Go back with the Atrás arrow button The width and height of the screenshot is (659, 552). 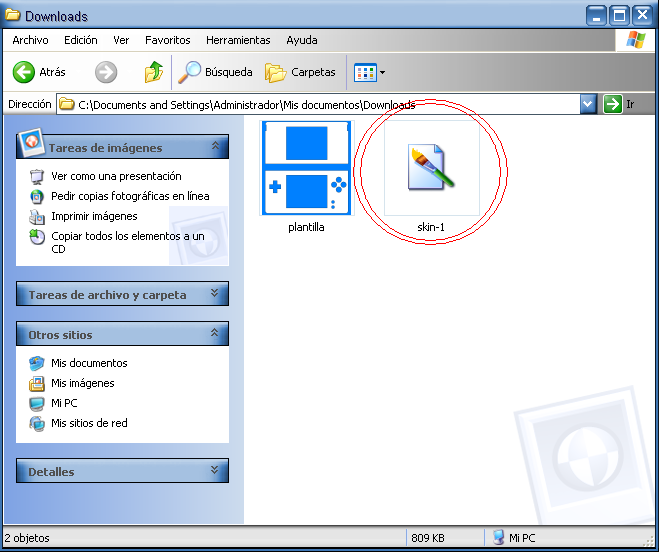pos(39,72)
